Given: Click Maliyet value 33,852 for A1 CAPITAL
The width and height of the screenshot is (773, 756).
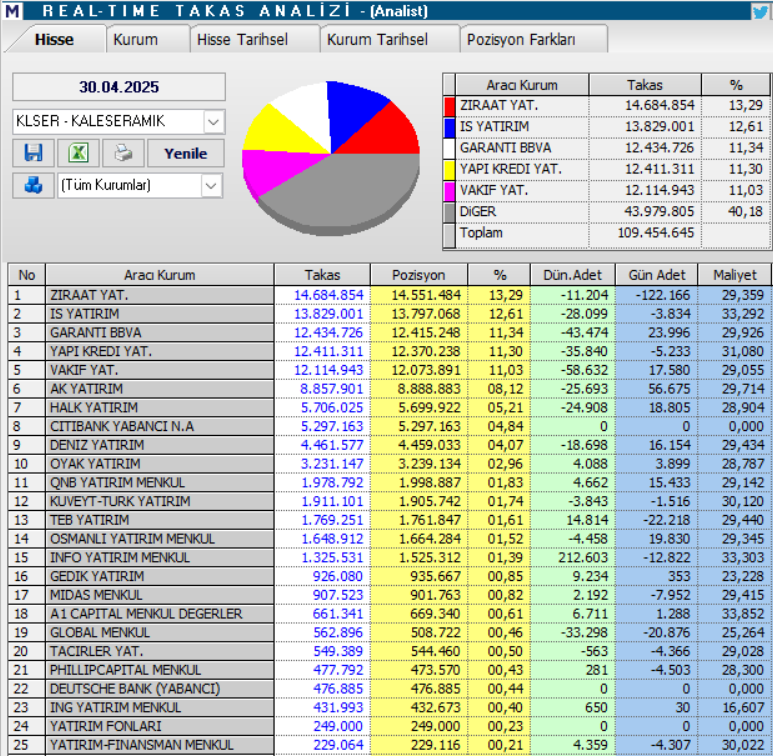Looking at the screenshot, I should point(743,614).
